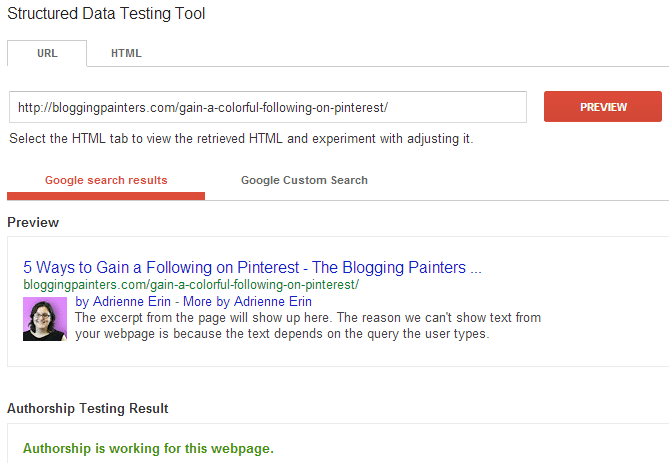This screenshot has width=669, height=463.
Task: Open the 'by Adrienne Erin' author link
Action: (123, 302)
